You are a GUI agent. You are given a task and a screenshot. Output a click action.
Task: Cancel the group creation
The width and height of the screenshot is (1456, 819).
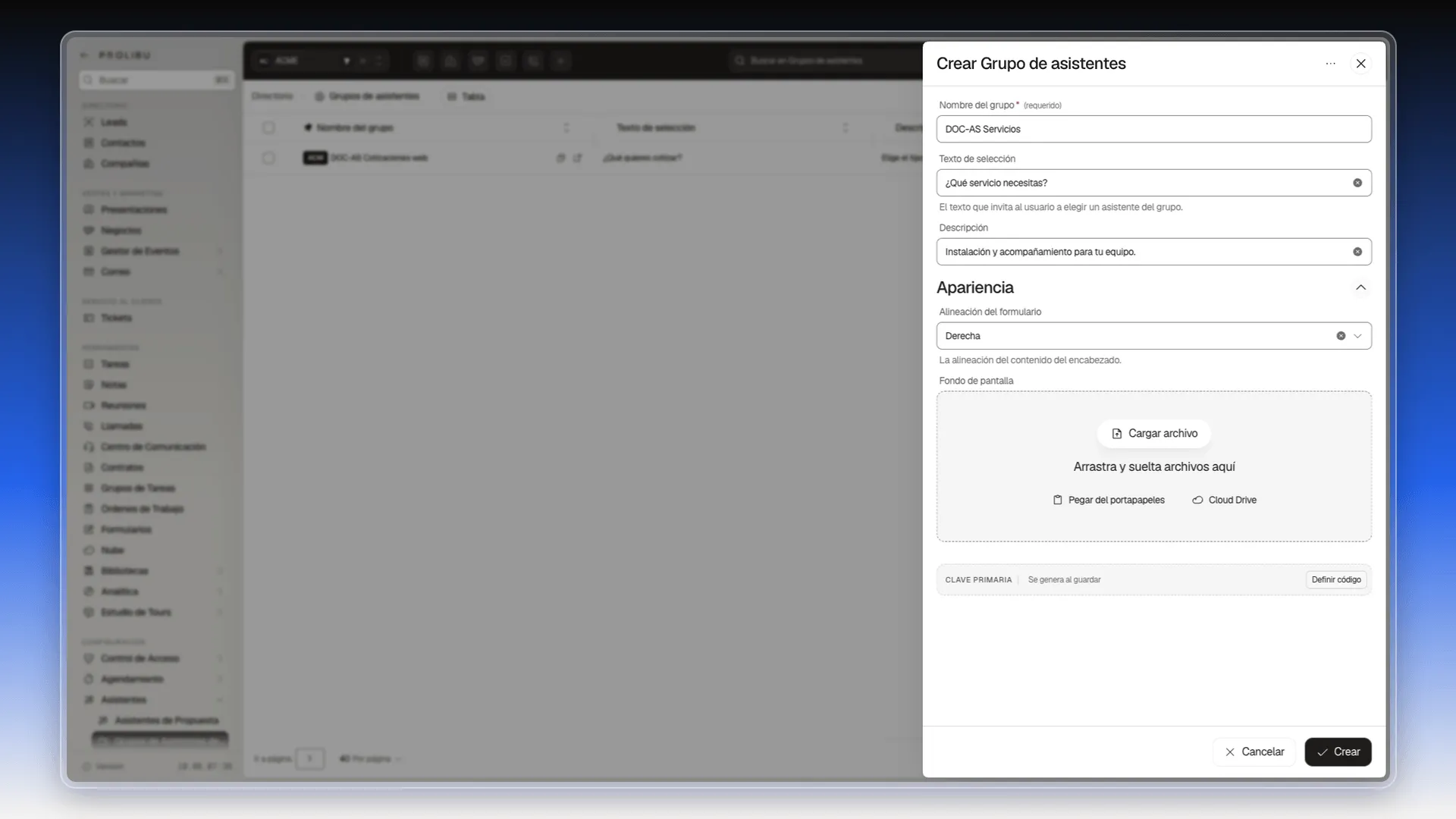(x=1254, y=752)
